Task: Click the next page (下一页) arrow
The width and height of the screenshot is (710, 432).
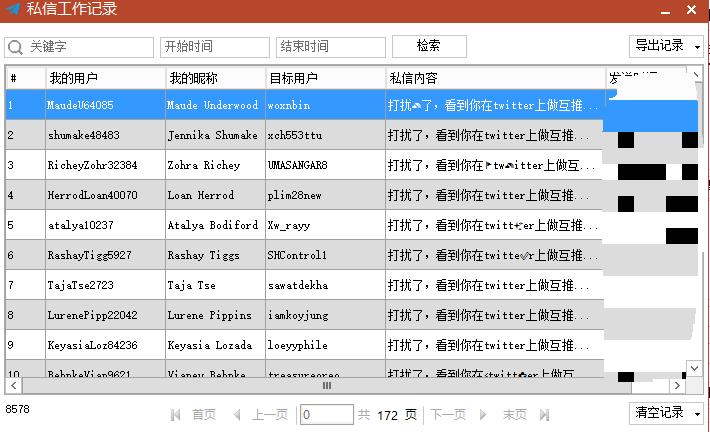Action: coord(483,414)
